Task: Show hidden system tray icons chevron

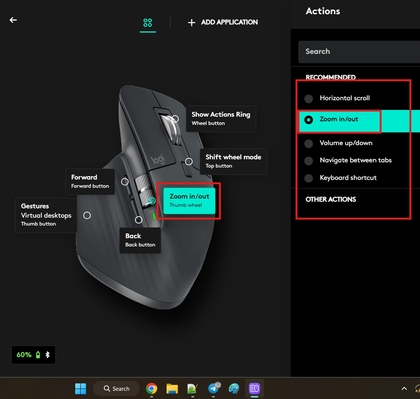Action: [x=404, y=388]
